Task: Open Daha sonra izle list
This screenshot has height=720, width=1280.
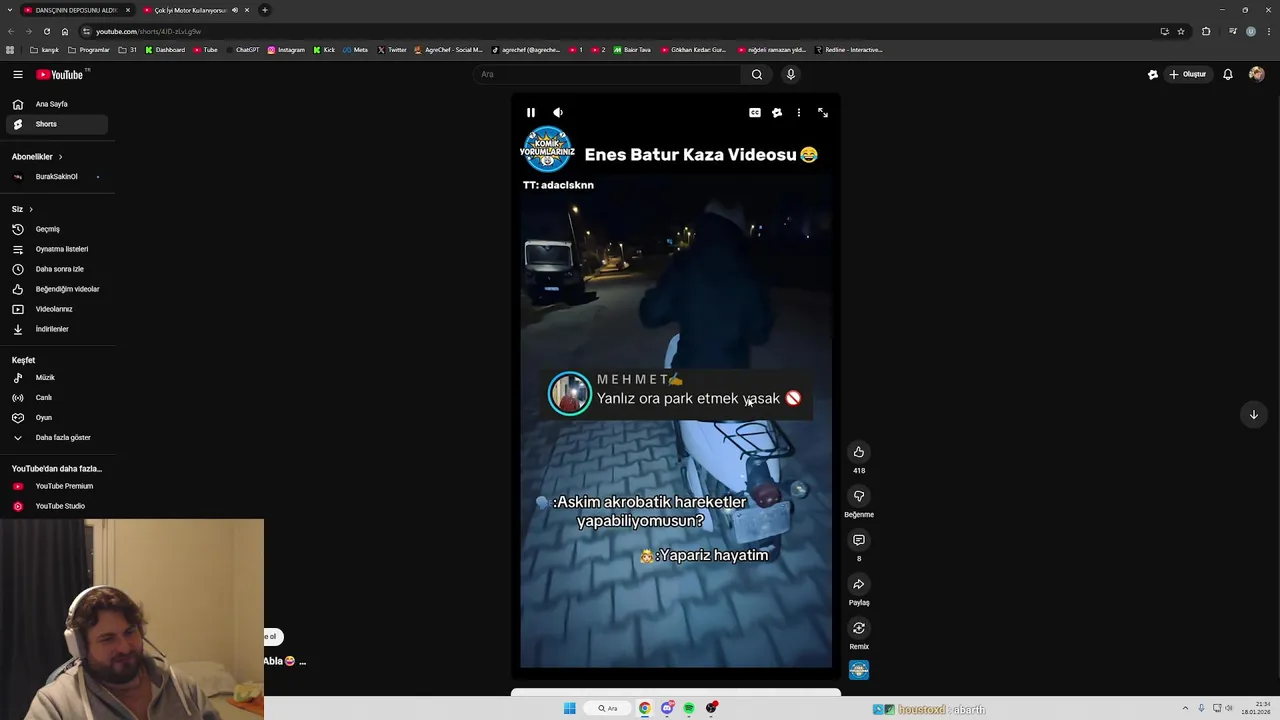Action: click(x=57, y=269)
